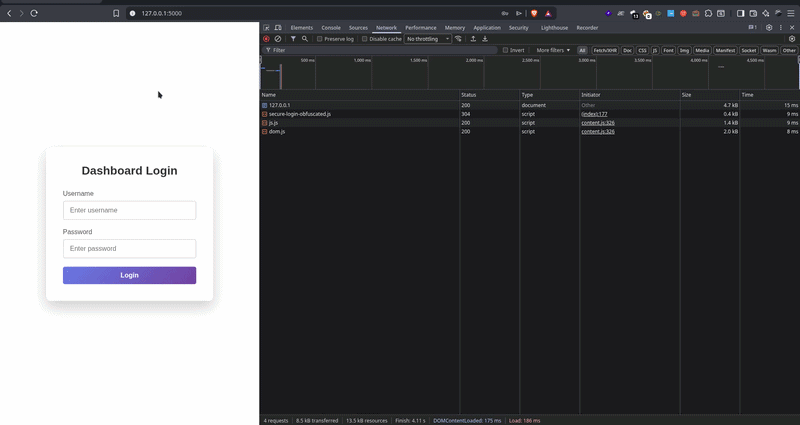
Task: Click the Password input field
Action: pyautogui.click(x=130, y=248)
